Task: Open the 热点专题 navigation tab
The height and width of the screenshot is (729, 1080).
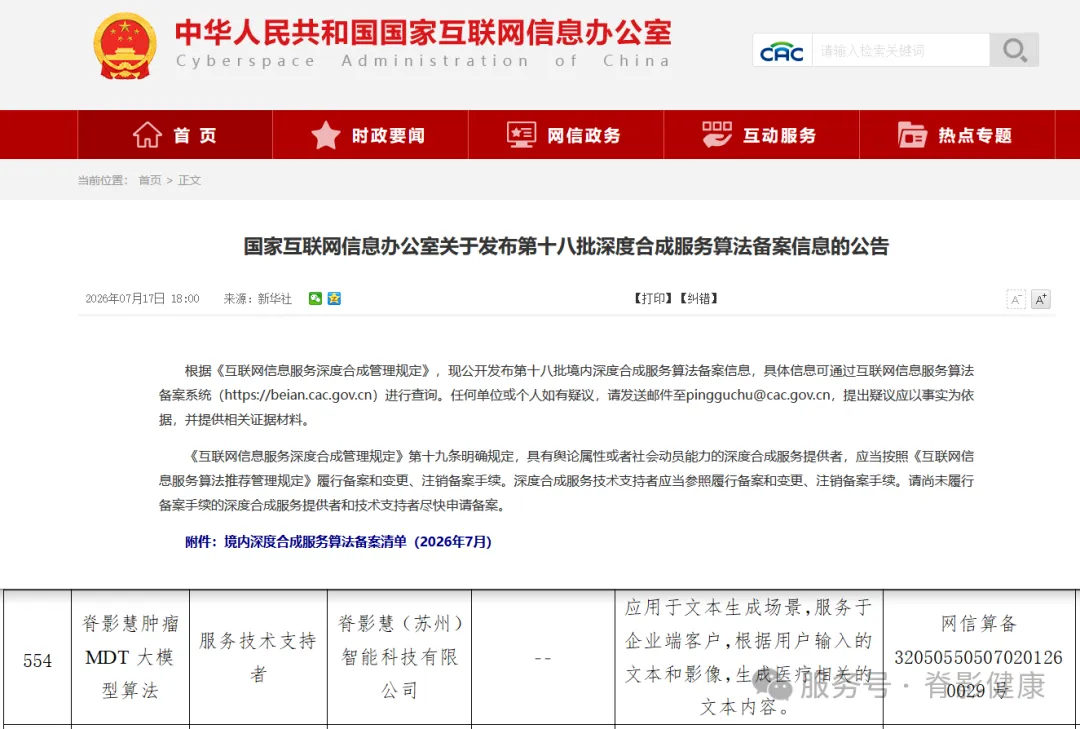Action: coord(957,135)
